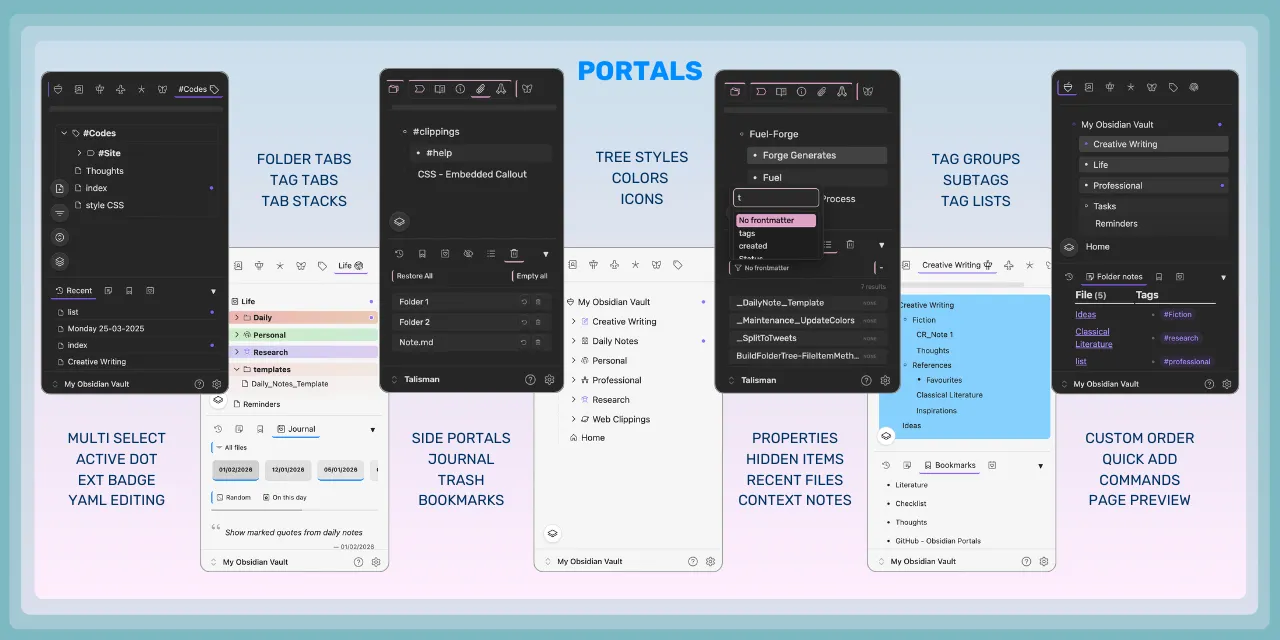Click the layers stack button in #clippings panel
Screen dimensions: 1280x640
point(398,221)
